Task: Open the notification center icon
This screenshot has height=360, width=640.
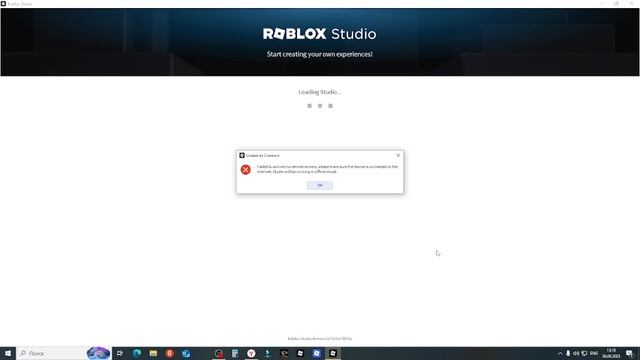Action: (x=630, y=353)
